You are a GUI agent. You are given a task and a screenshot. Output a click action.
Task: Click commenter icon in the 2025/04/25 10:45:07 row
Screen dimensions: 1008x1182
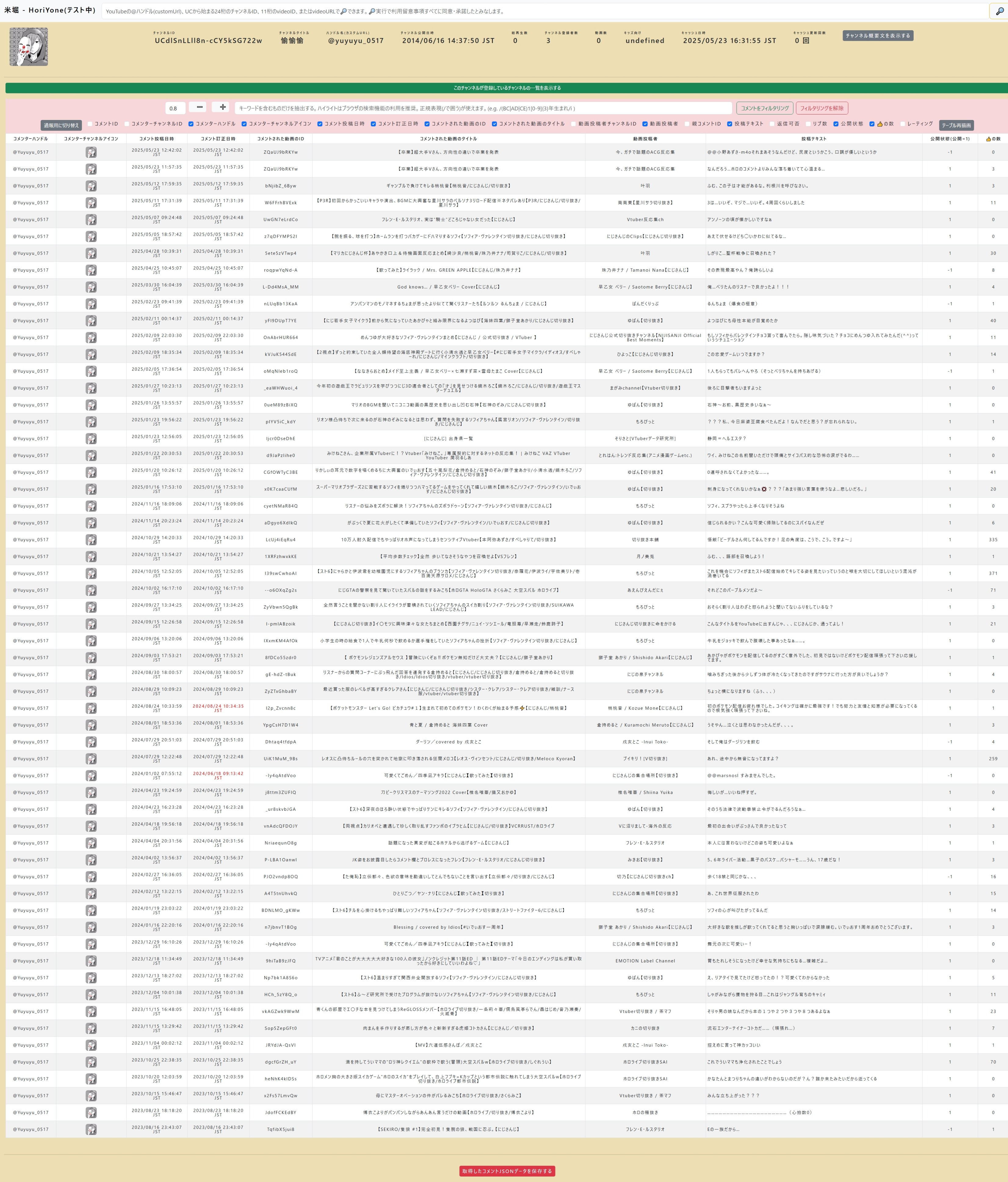click(91, 270)
